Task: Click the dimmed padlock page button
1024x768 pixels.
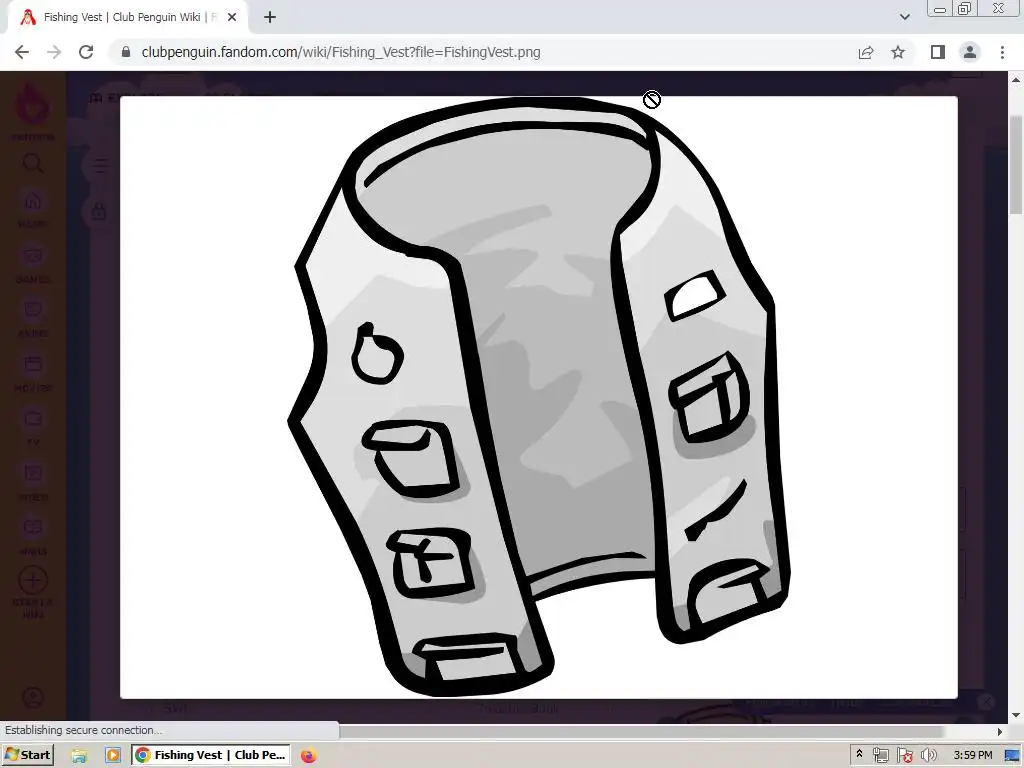Action: [99, 212]
